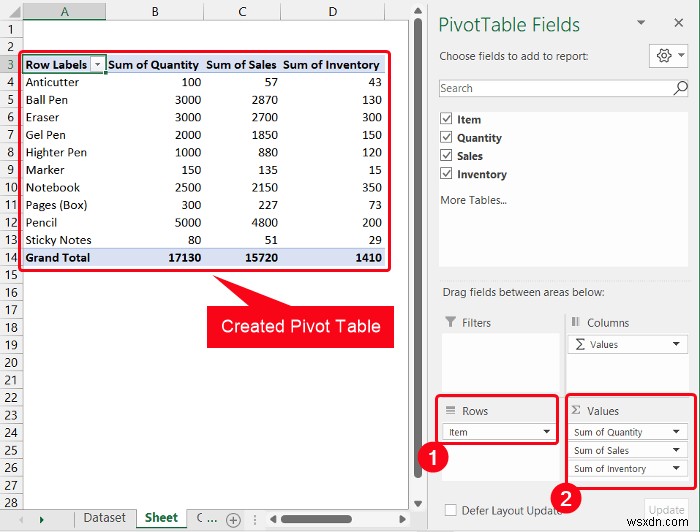Click the search magnifier icon in fields pane
This screenshot has height=532, width=700.
coord(680,88)
